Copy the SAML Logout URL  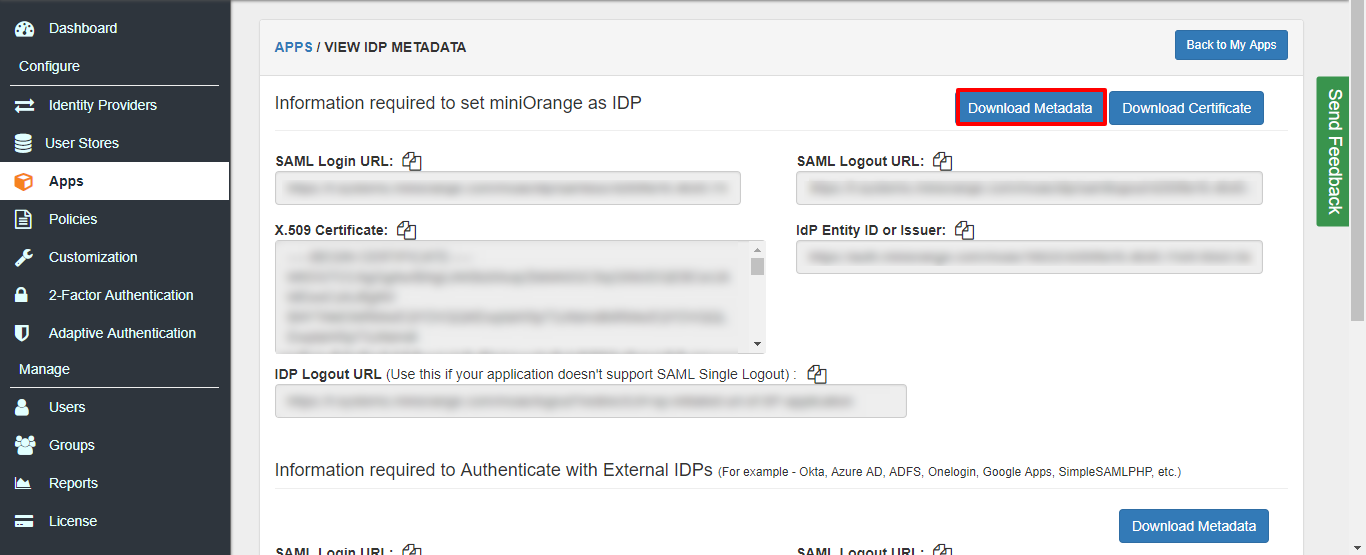(942, 161)
